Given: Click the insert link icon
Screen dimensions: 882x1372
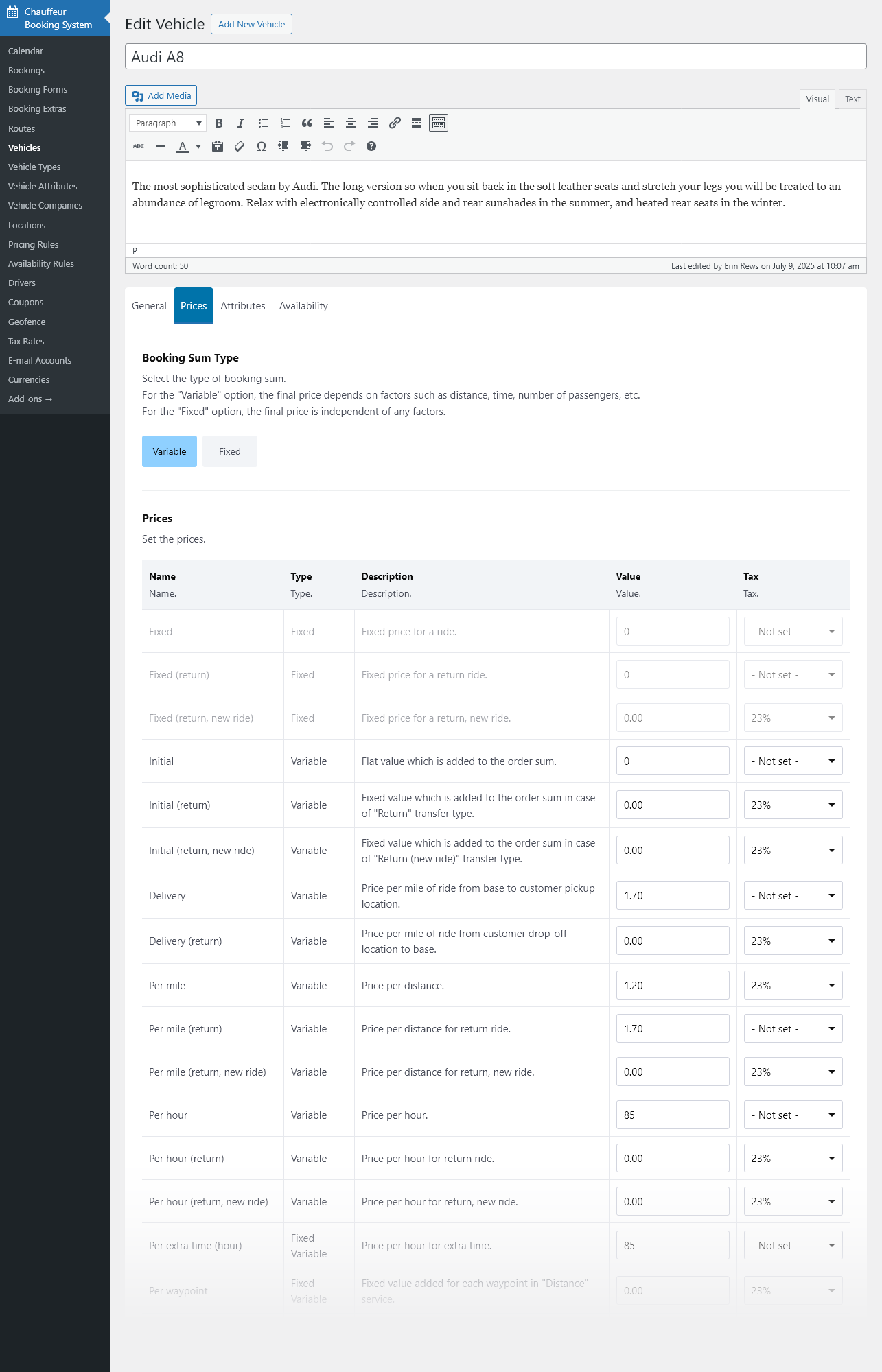Looking at the screenshot, I should click(x=395, y=123).
